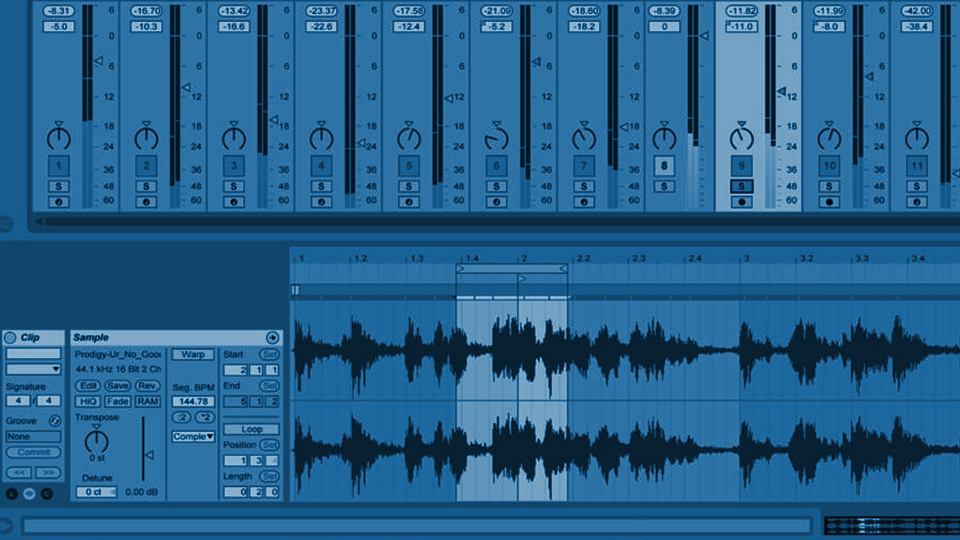Click the arm button on track 9
This screenshot has width=960, height=540.
pos(741,202)
